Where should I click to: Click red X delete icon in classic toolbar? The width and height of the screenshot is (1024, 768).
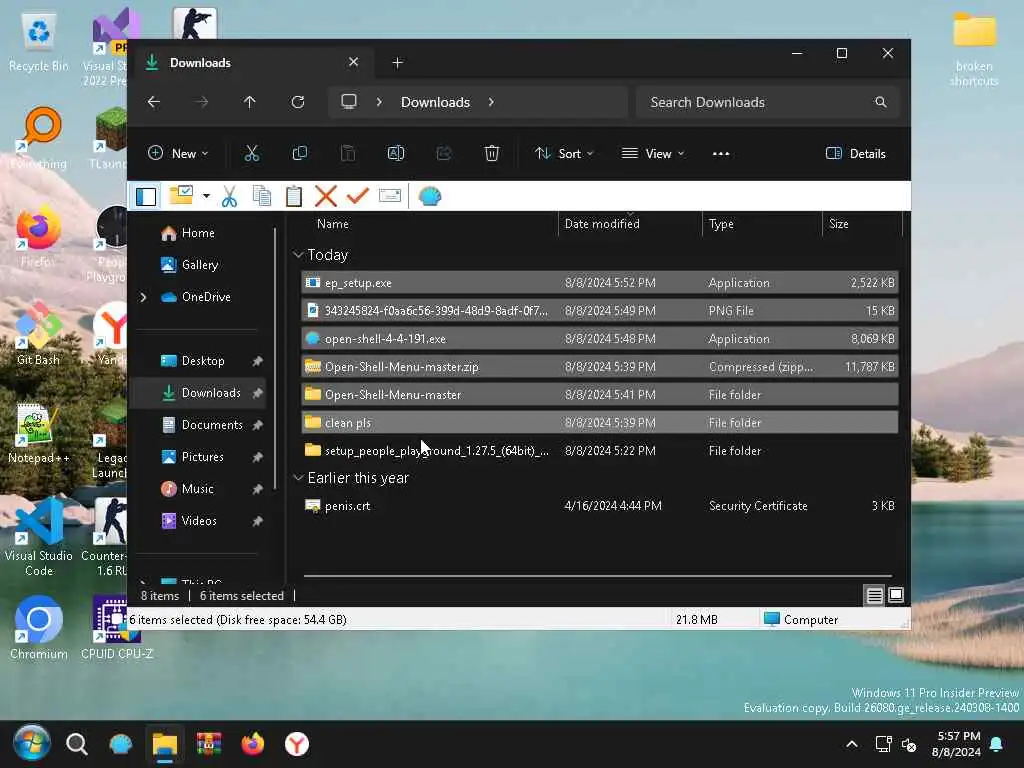[325, 196]
